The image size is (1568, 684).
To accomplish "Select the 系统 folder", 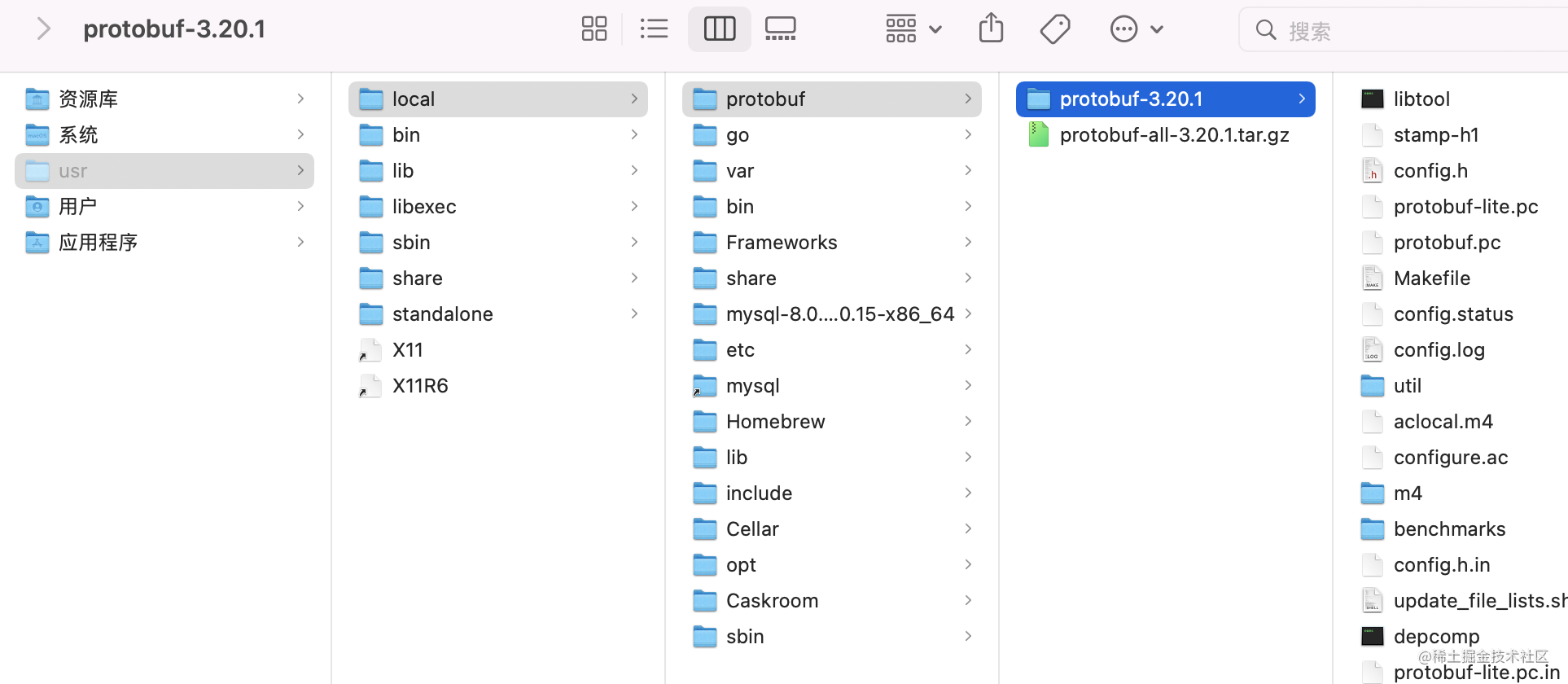I will click(x=164, y=135).
